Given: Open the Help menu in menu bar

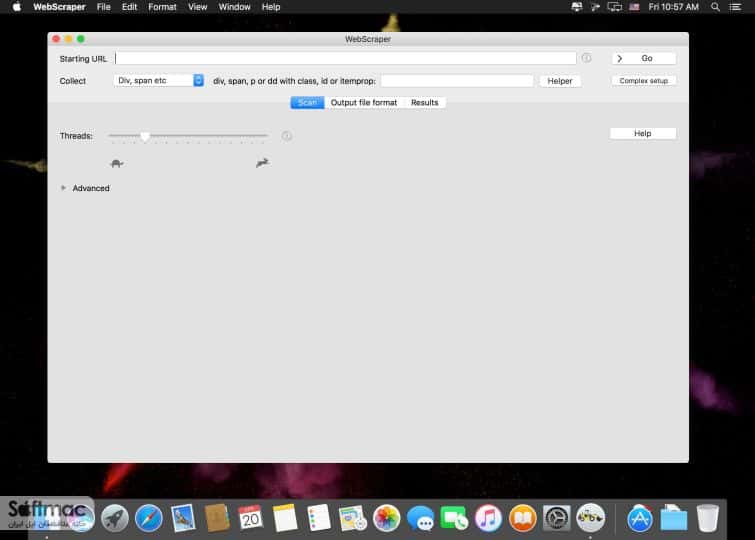Looking at the screenshot, I should click(271, 7).
